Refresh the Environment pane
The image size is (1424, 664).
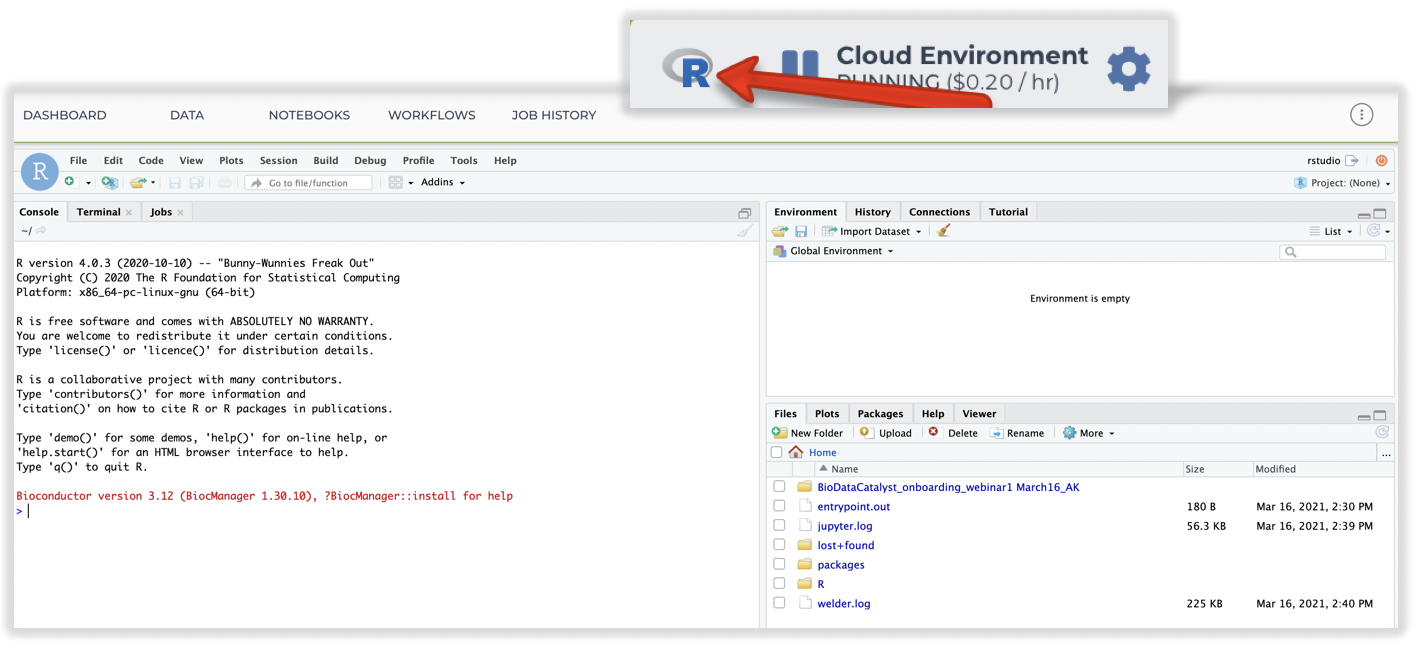(x=1373, y=231)
